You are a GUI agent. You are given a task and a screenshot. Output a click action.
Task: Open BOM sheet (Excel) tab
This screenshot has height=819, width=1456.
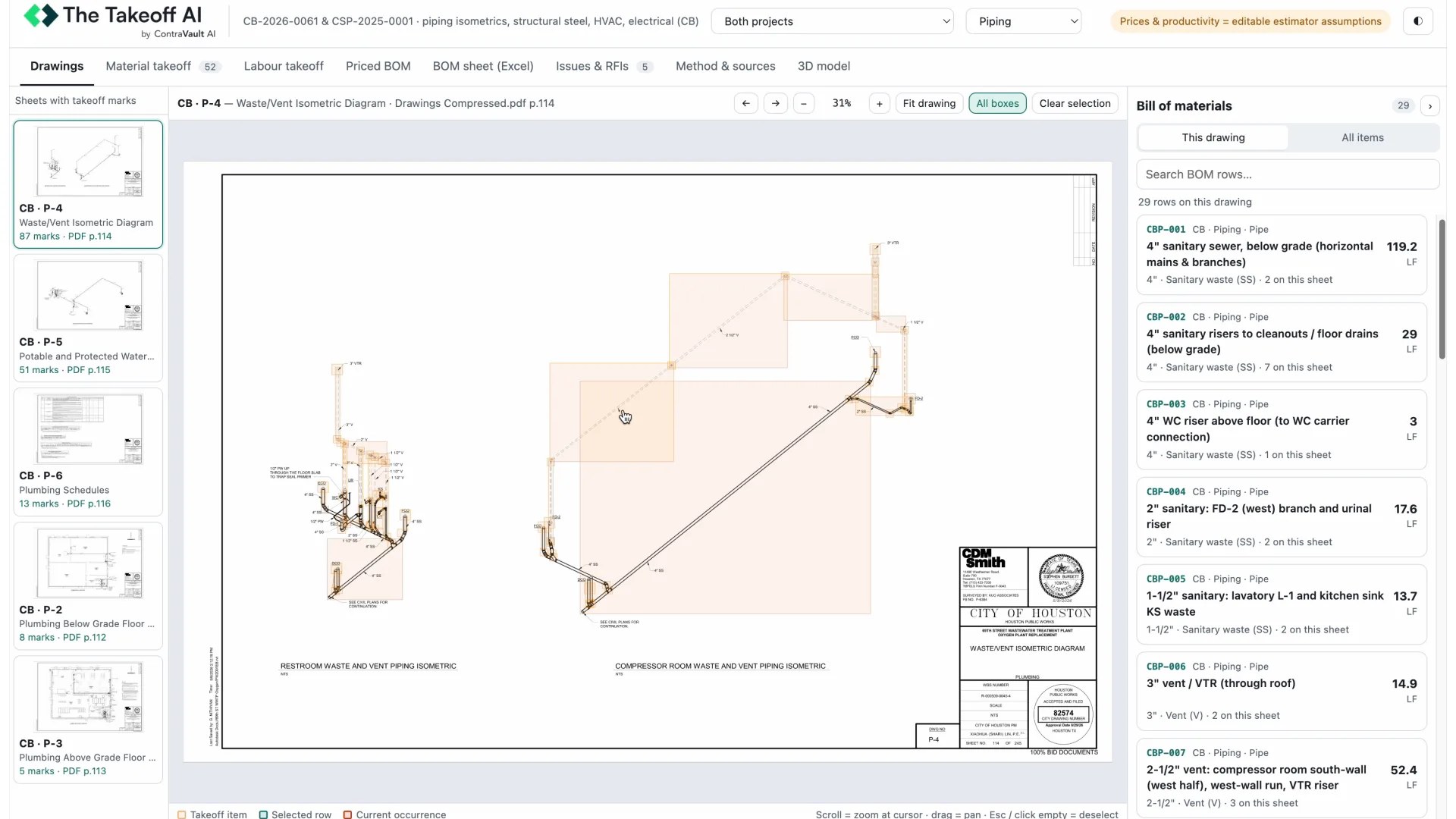tap(483, 66)
